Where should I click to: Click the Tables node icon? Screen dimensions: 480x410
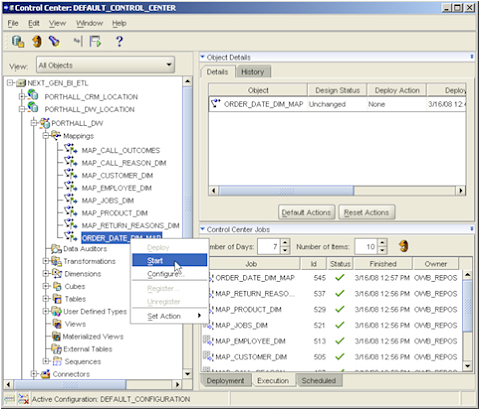57,298
